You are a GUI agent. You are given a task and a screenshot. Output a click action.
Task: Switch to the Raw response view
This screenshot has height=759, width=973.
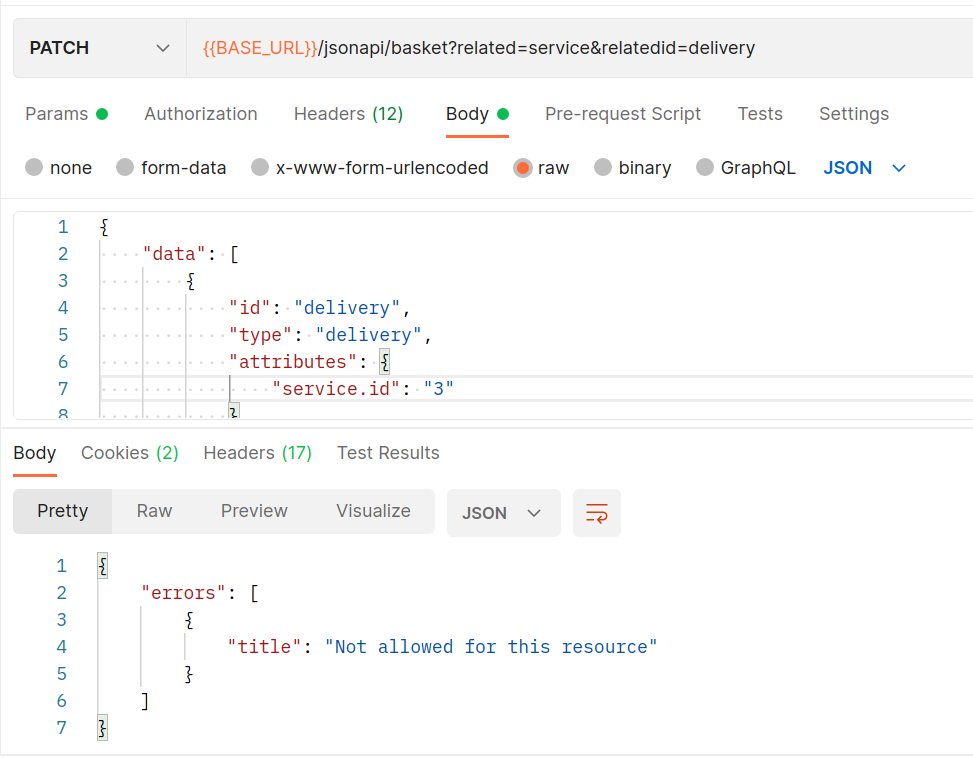coord(154,511)
